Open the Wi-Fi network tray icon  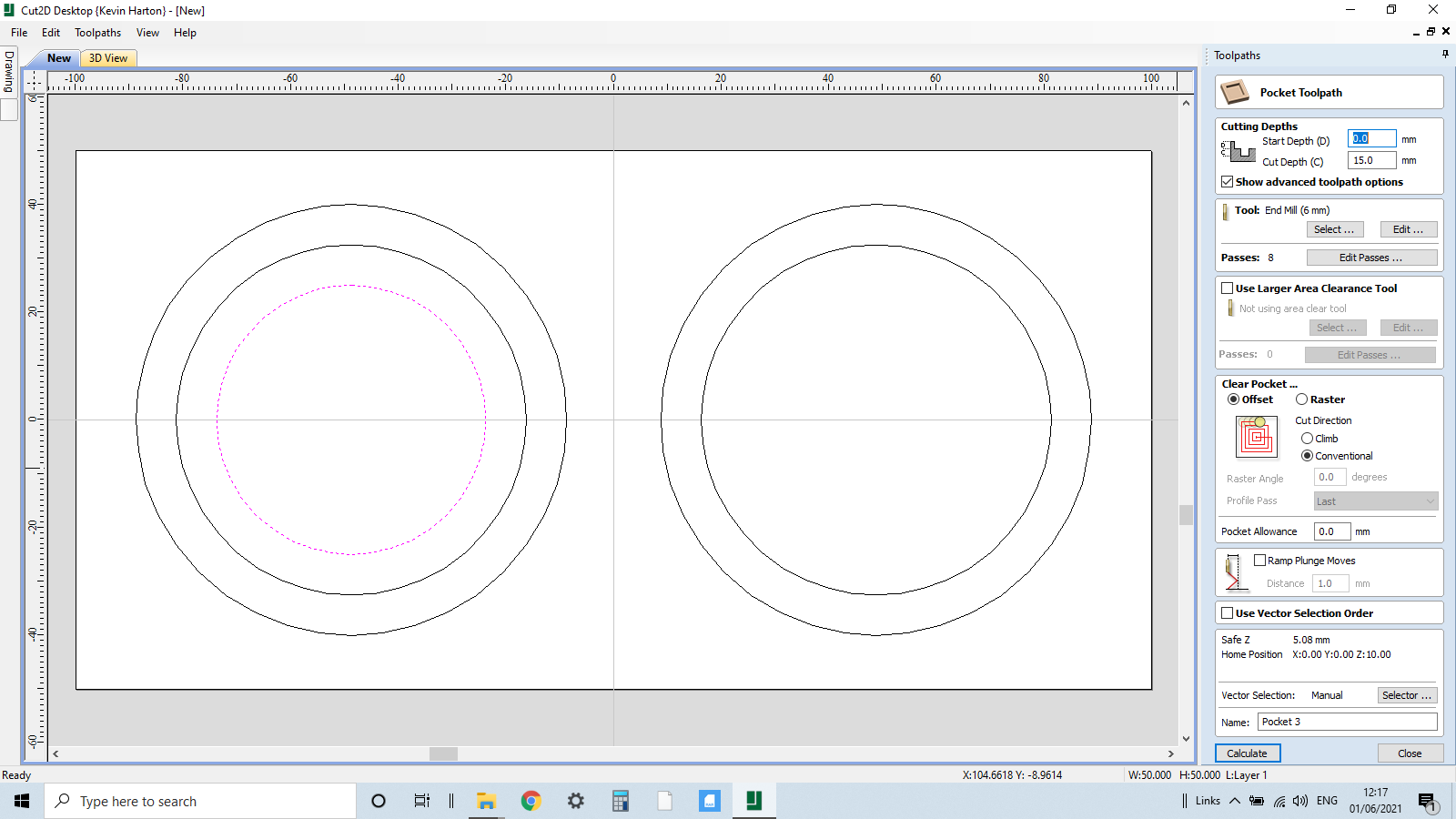tap(1279, 801)
